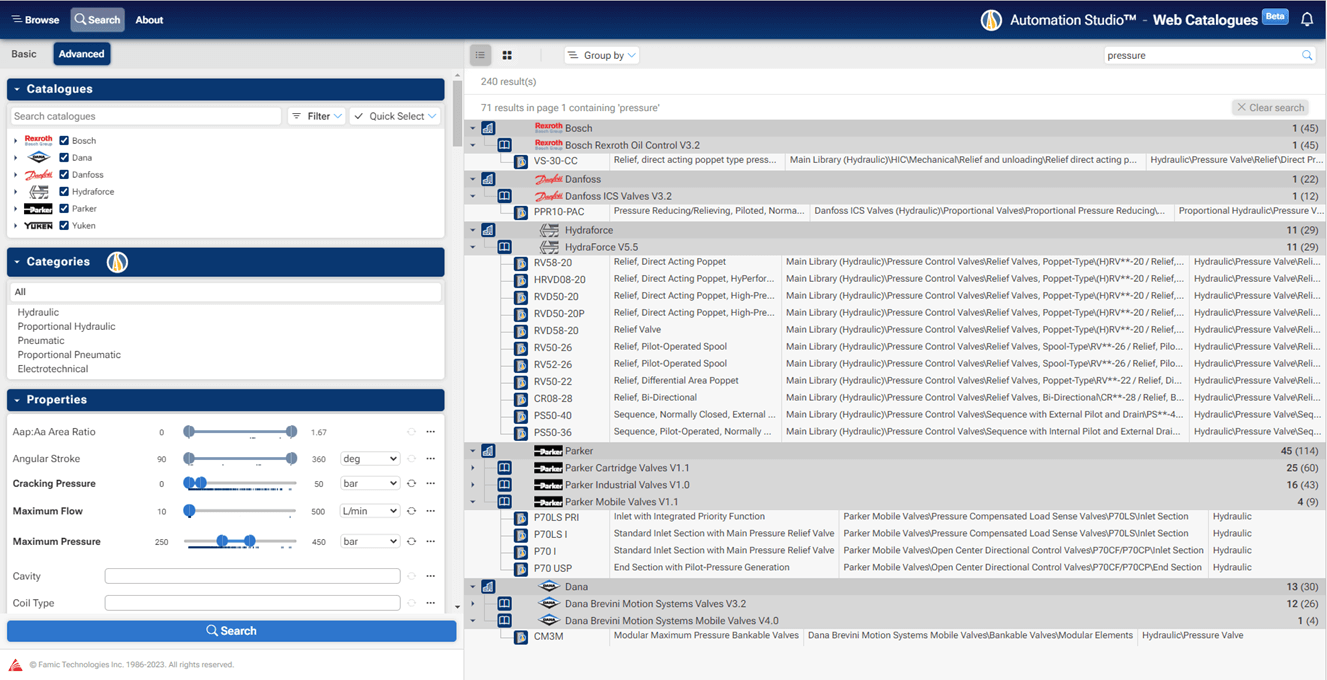This screenshot has height=680, width=1327.
Task: Open the Search tab in top bar
Action: (97, 19)
